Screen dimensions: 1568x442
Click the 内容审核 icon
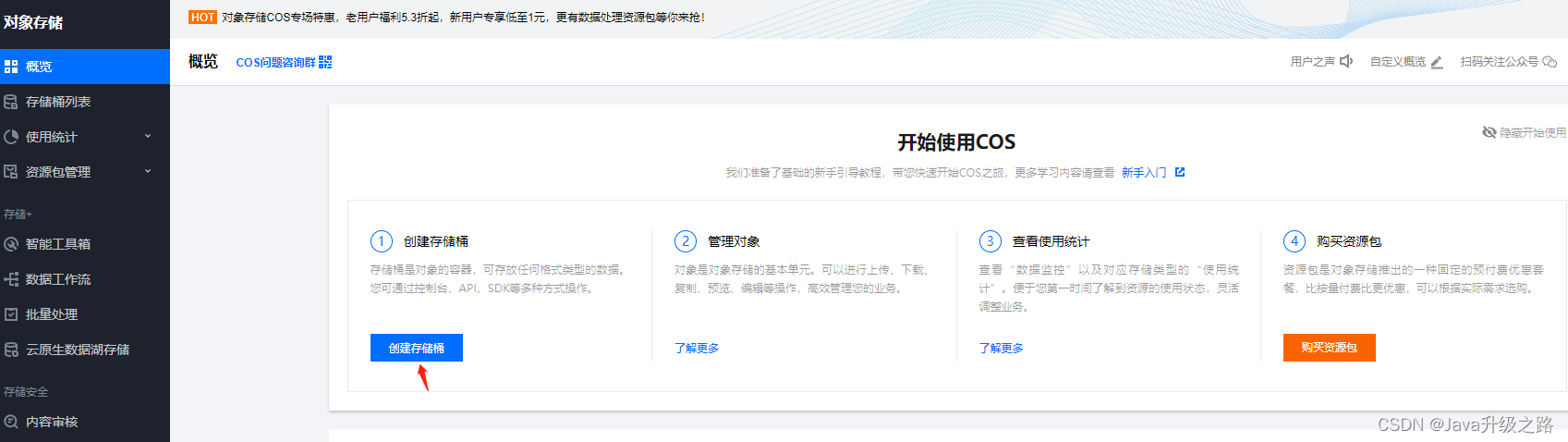point(11,422)
